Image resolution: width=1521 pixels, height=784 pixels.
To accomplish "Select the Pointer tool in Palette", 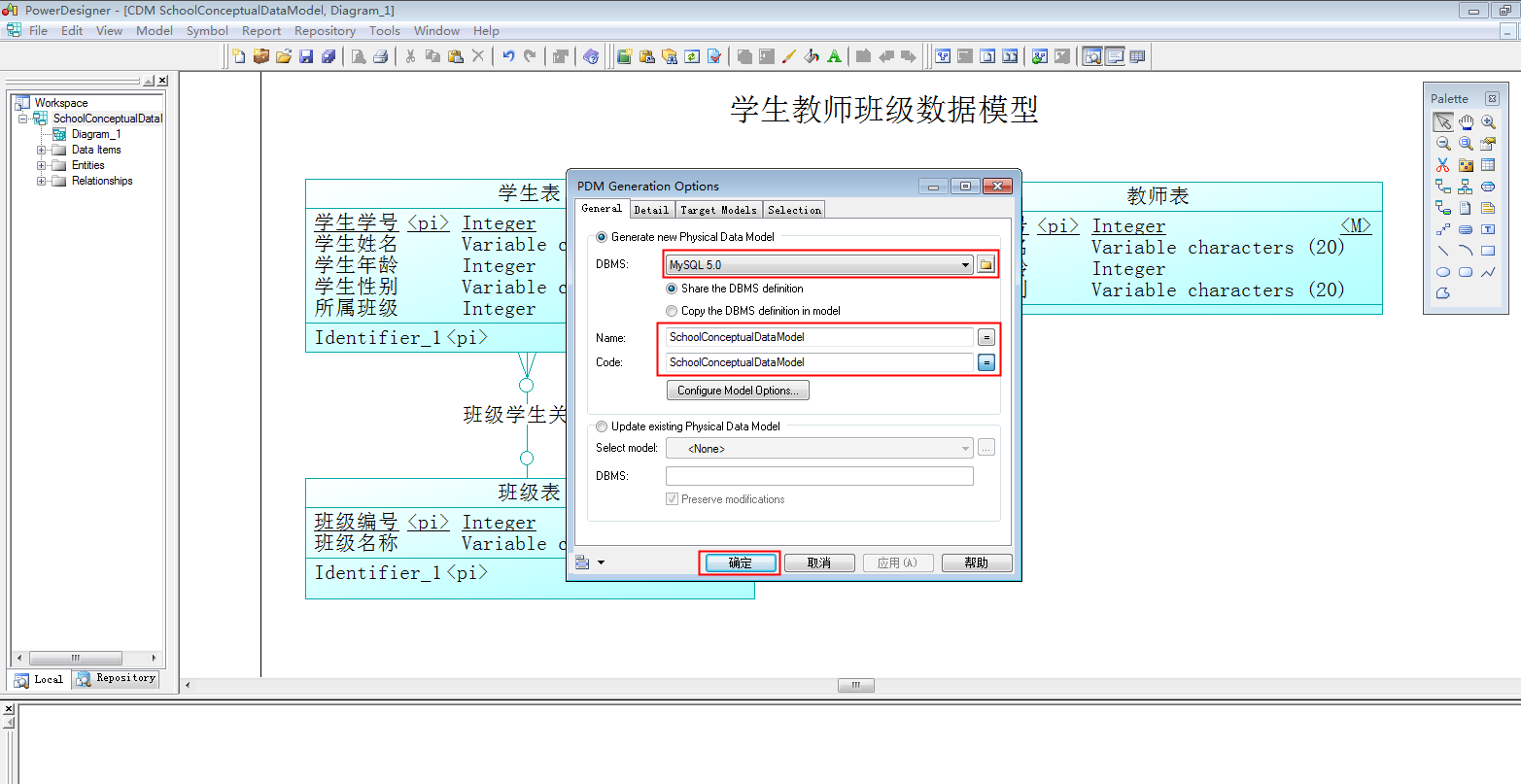I will 1443,121.
